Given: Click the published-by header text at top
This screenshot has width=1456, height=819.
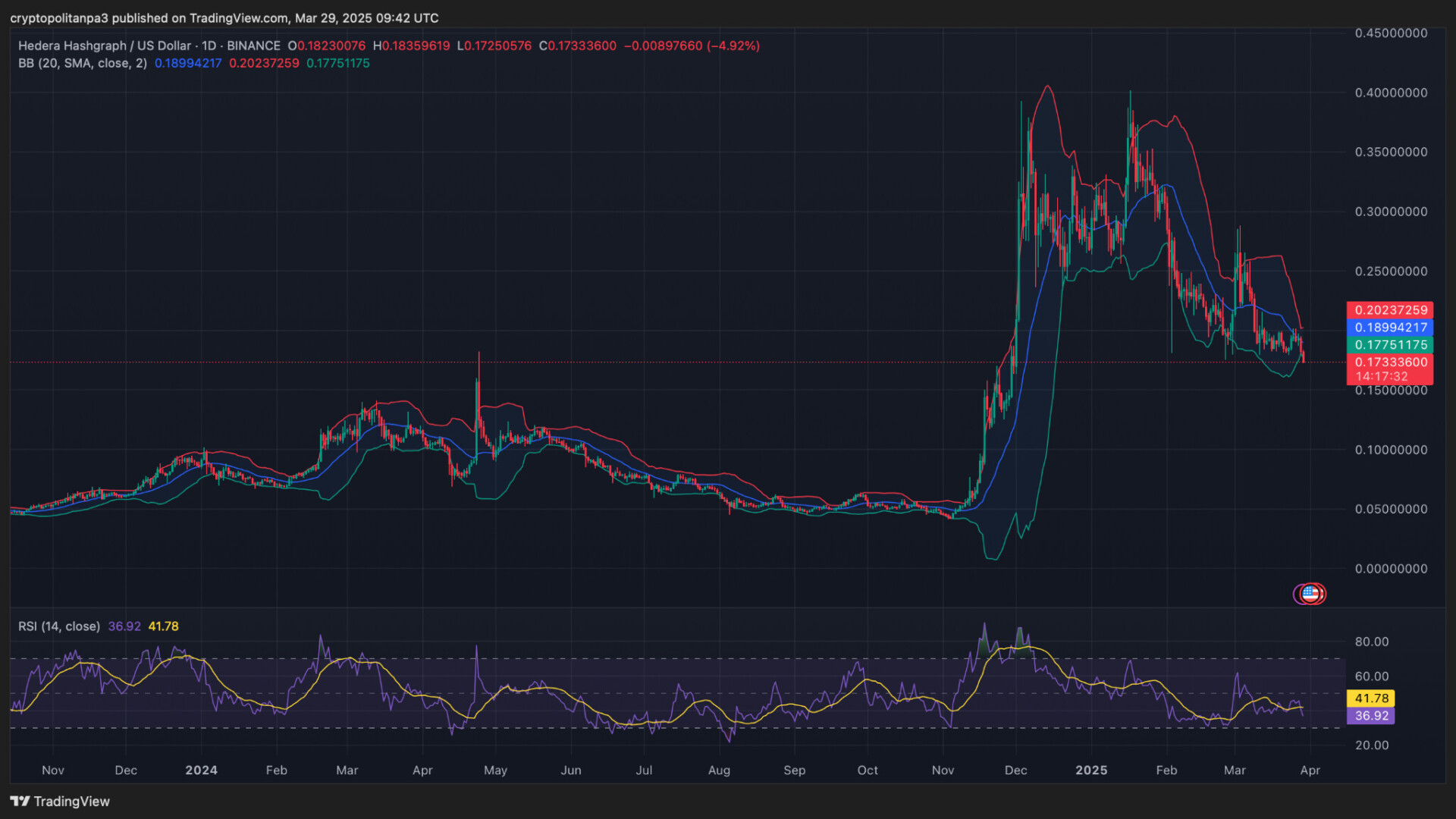Looking at the screenshot, I should pos(224,18).
